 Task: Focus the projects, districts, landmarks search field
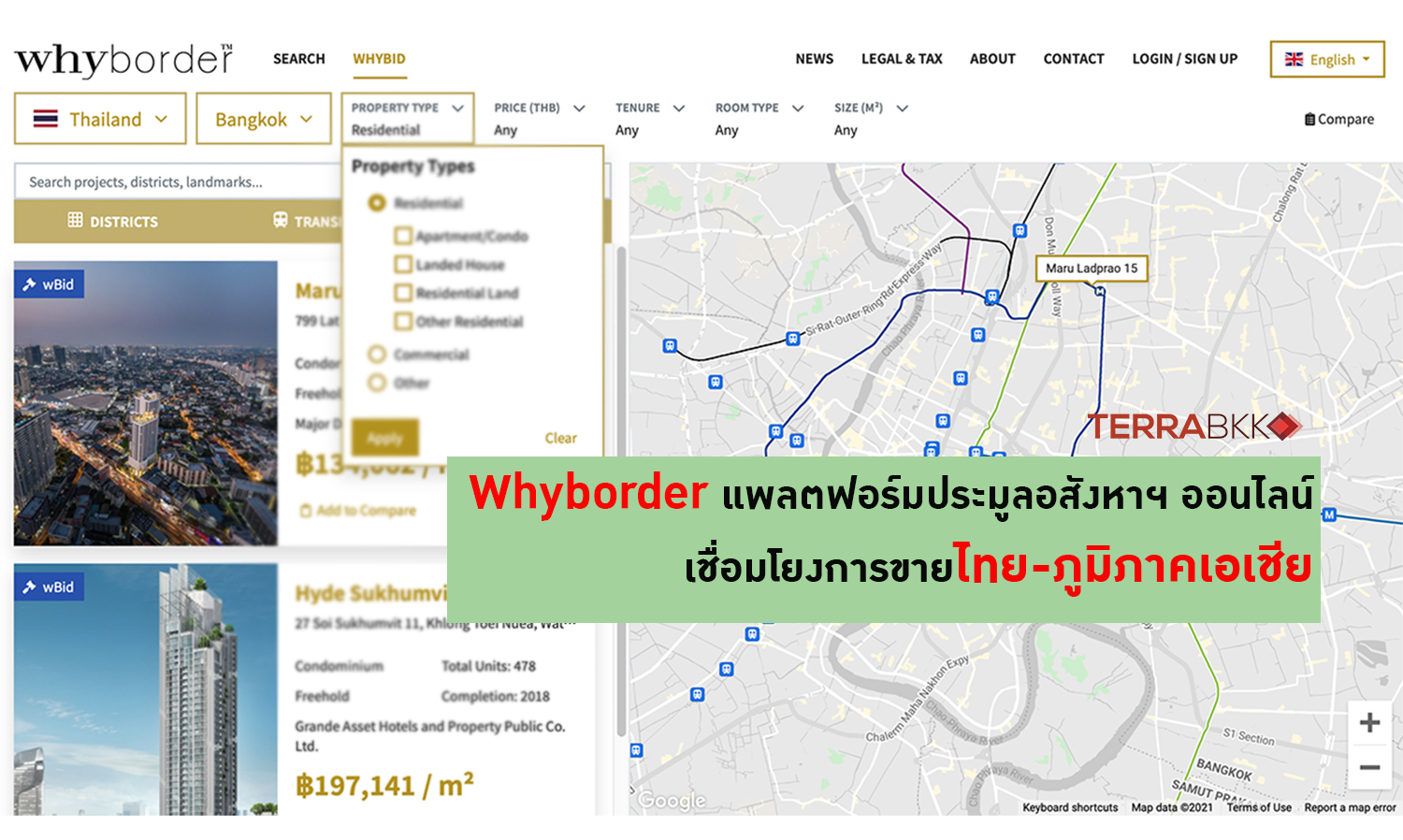click(178, 181)
